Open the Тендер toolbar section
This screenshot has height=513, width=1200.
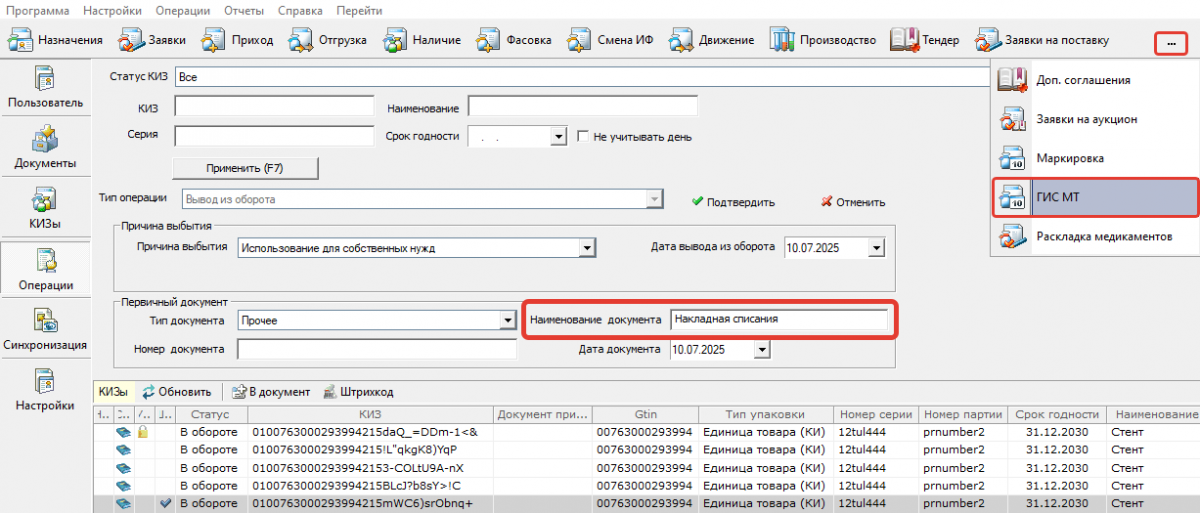click(926, 40)
